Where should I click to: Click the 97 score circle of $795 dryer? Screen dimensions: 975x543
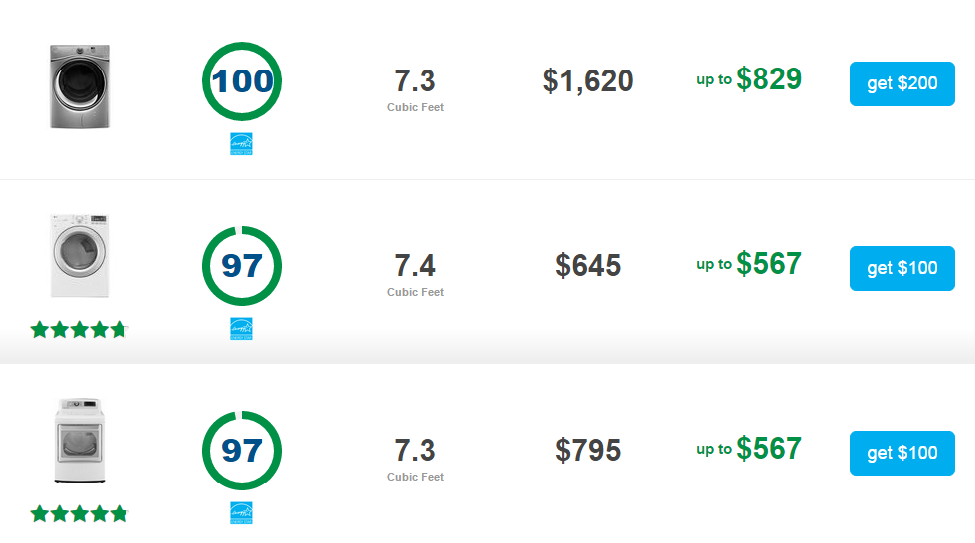[x=242, y=450]
